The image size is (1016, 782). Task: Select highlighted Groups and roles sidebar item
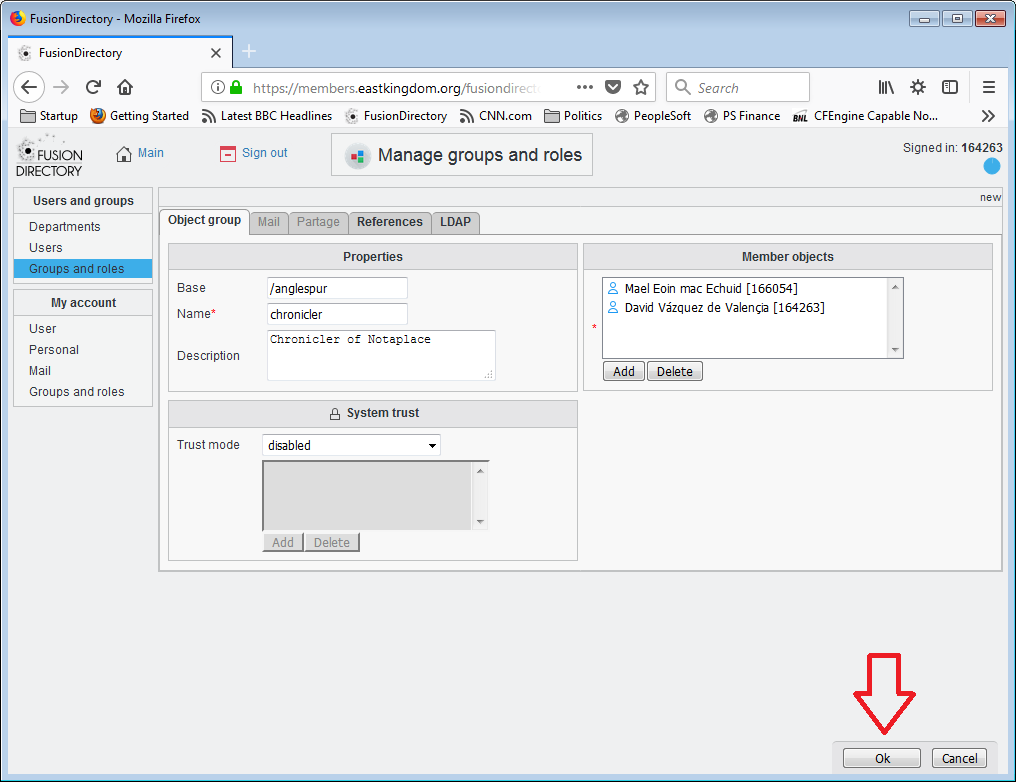[x=83, y=268]
